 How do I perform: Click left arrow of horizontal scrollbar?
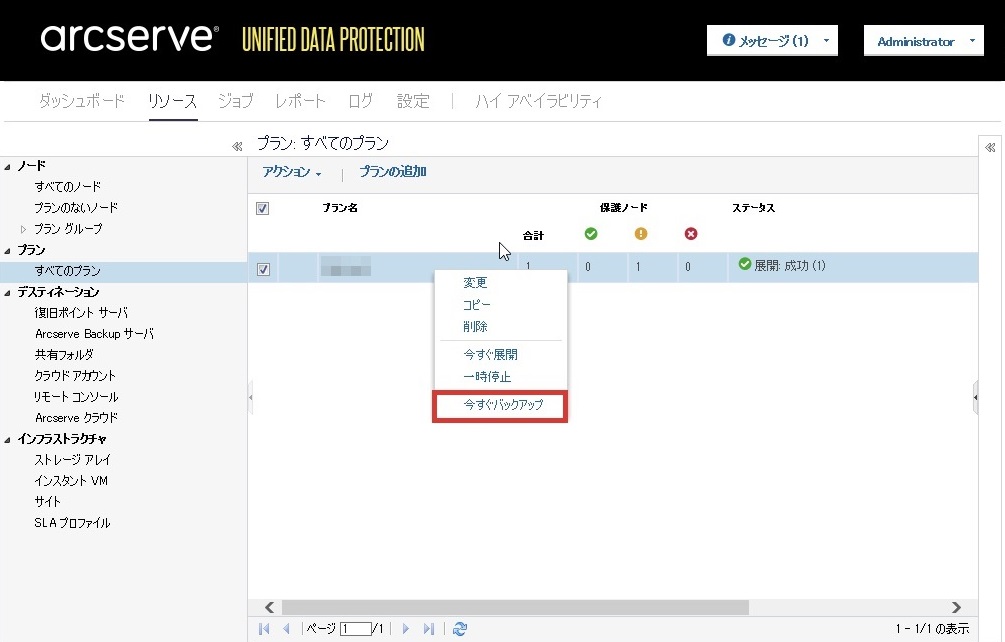pos(269,607)
